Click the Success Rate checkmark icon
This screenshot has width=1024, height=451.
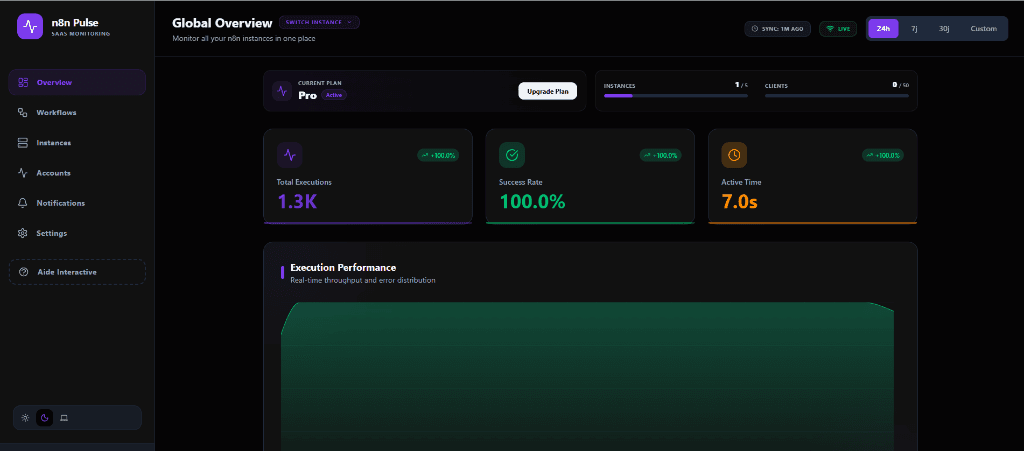pyautogui.click(x=512, y=155)
